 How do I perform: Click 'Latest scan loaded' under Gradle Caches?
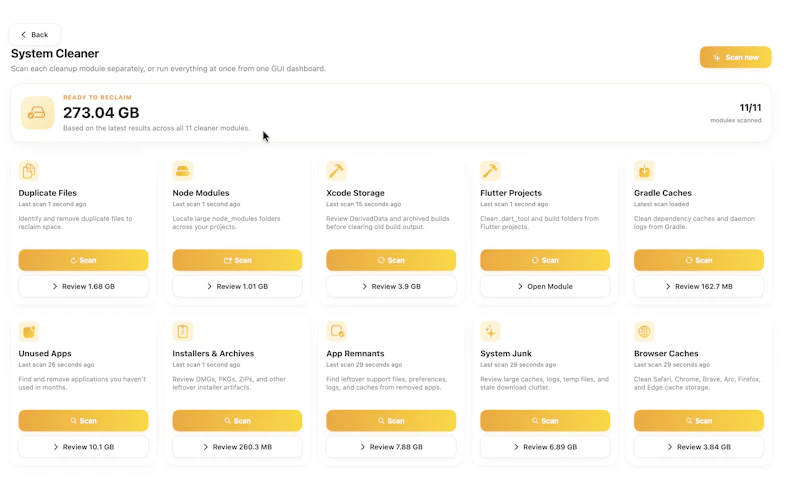[x=661, y=204]
